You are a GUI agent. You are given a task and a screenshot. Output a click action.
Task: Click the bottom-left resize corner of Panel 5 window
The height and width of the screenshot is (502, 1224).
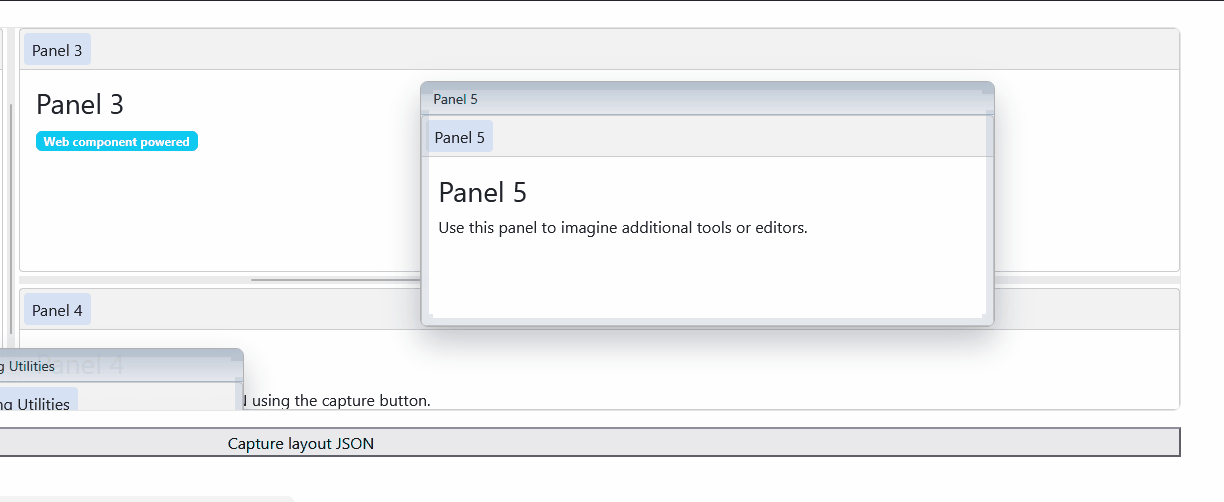[427, 320]
